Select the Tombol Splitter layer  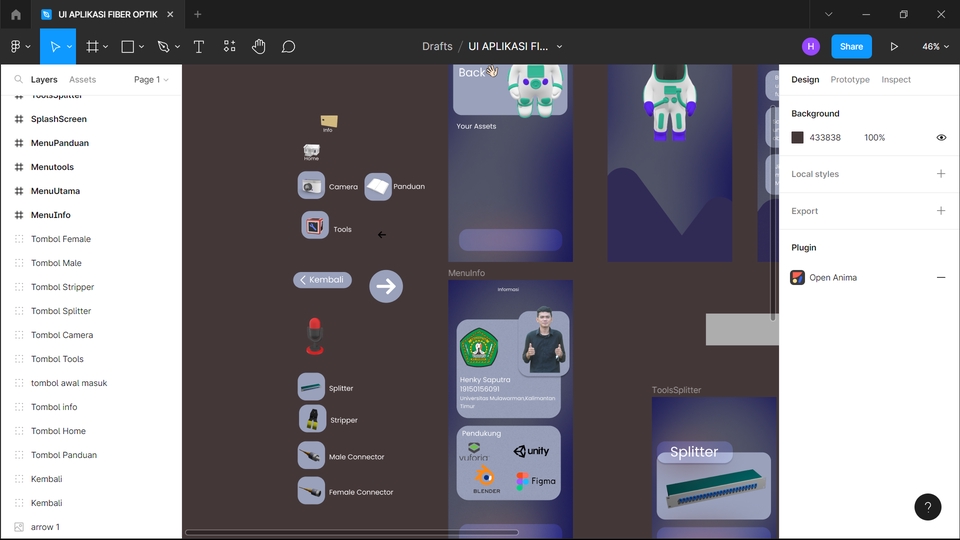point(61,311)
